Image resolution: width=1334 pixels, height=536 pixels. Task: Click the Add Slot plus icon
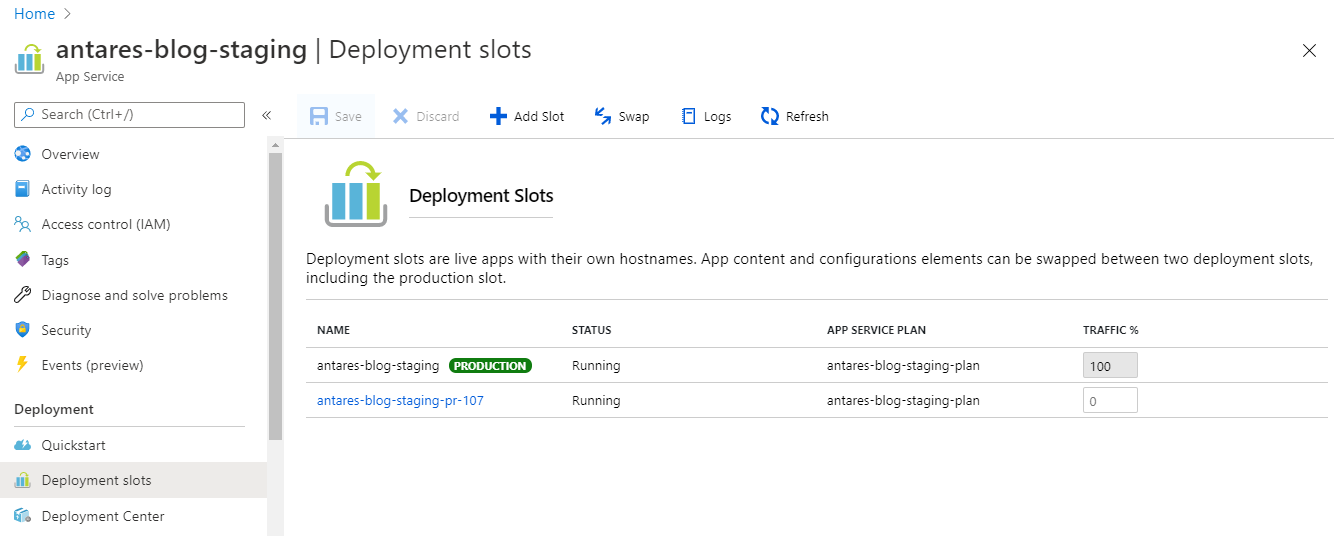[498, 116]
